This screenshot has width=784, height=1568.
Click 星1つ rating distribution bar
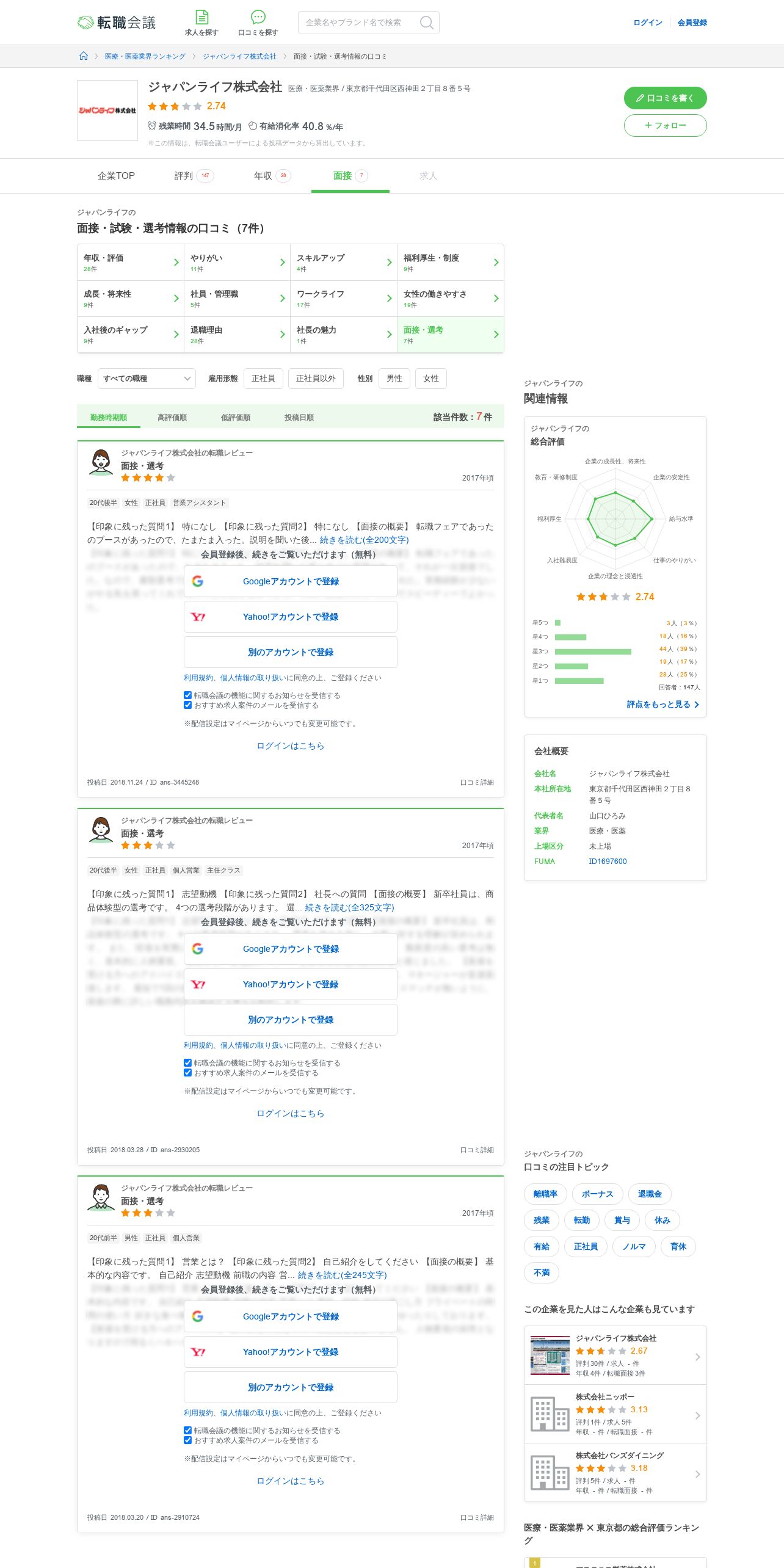(x=579, y=681)
